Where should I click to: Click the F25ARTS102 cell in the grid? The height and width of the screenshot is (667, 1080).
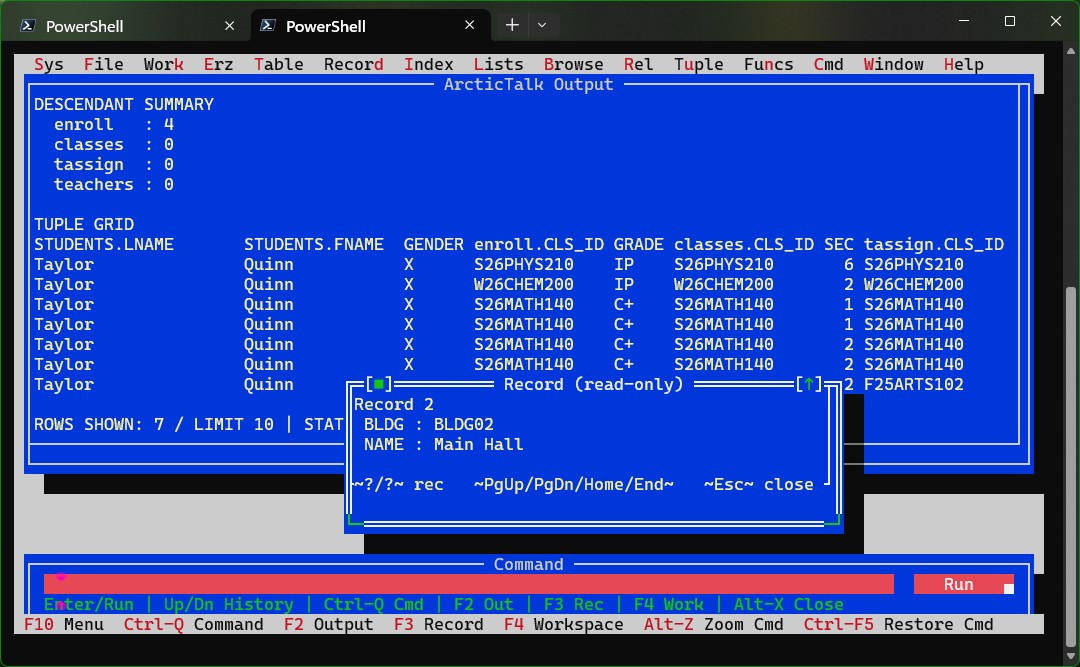coord(913,384)
